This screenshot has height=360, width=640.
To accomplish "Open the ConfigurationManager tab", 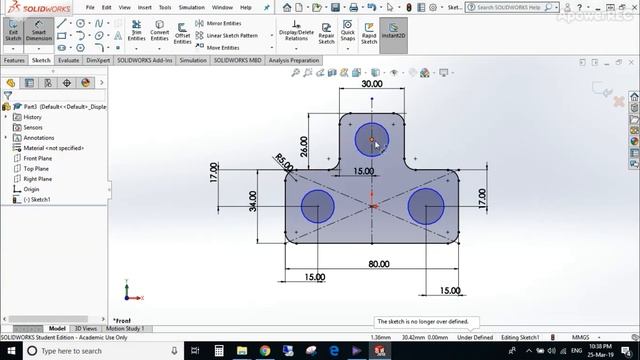I will 48,83.
